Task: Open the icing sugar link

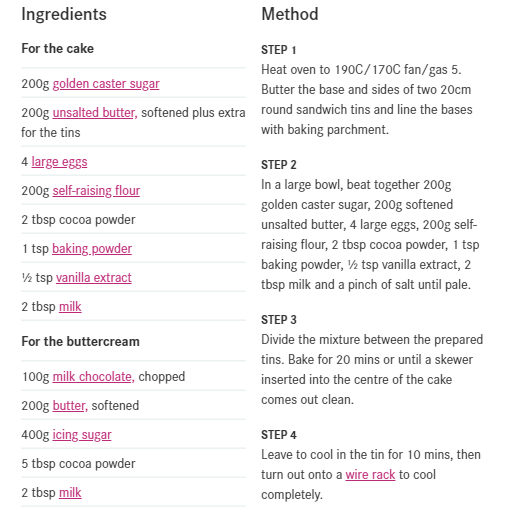Action: click(x=82, y=435)
